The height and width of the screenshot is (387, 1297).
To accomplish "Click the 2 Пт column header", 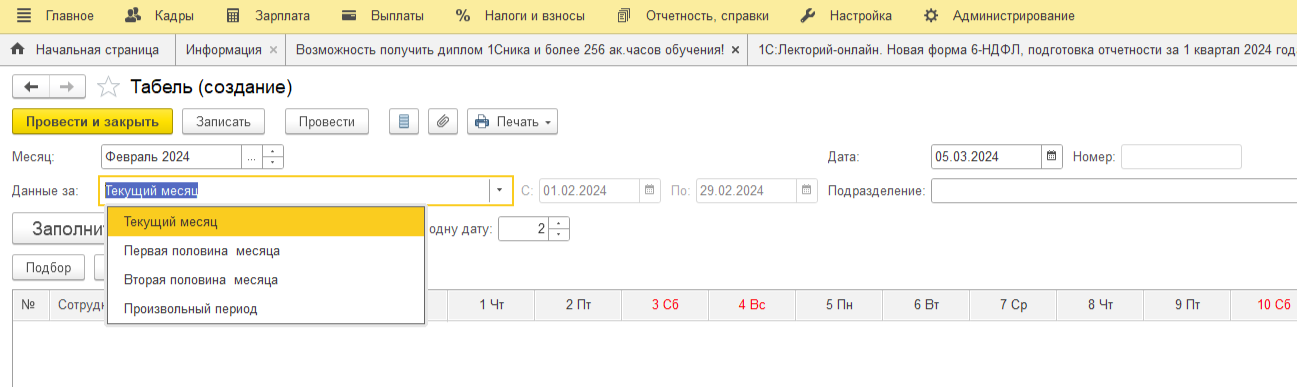I will click(x=578, y=304).
